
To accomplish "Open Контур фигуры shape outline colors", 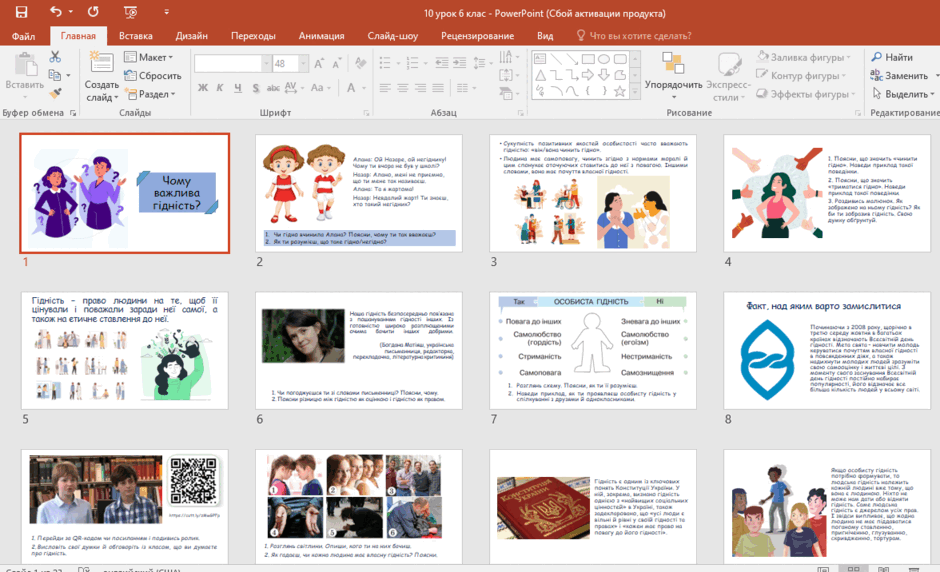I will coord(802,76).
